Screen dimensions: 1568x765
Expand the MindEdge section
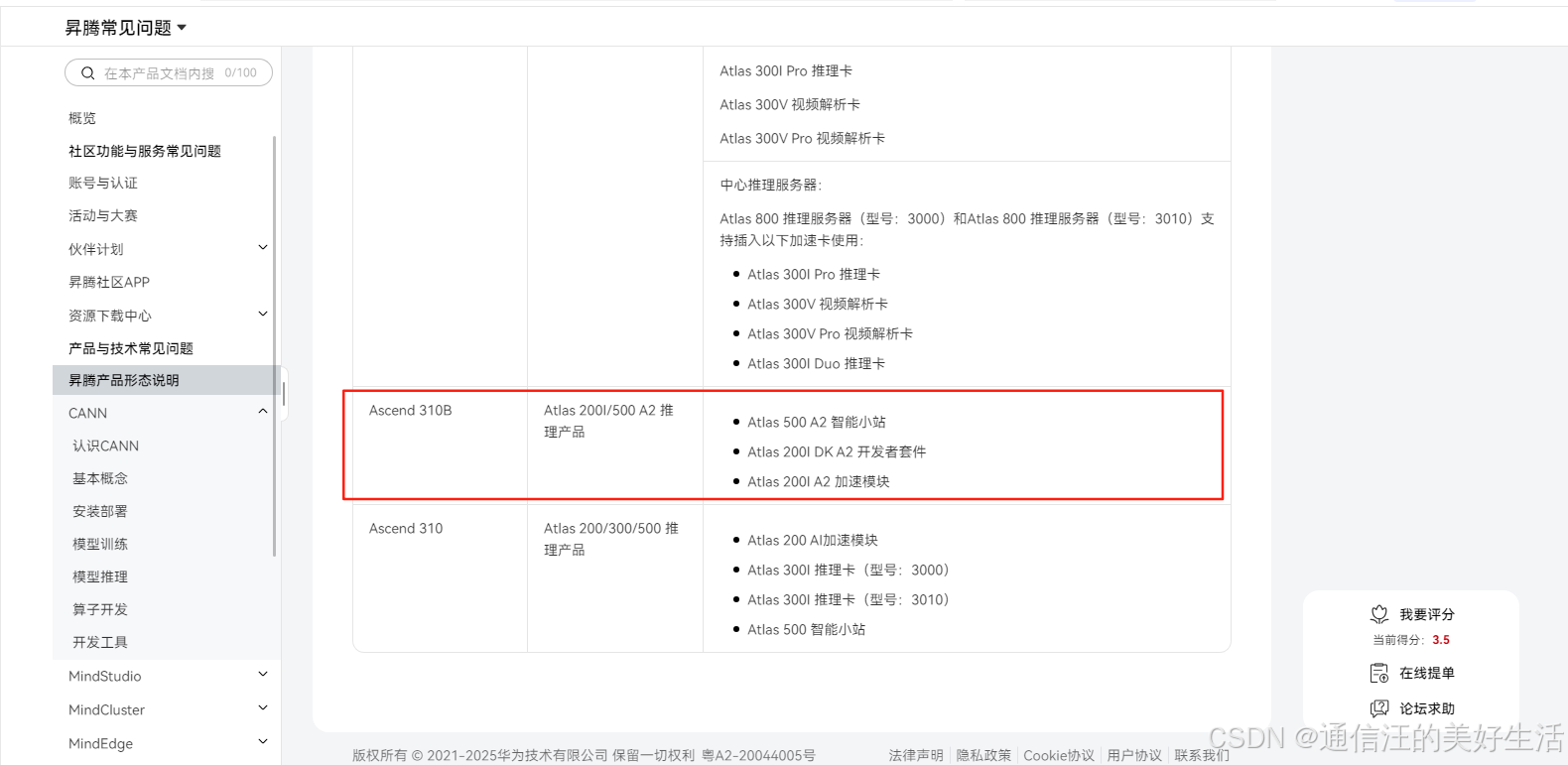(x=263, y=742)
